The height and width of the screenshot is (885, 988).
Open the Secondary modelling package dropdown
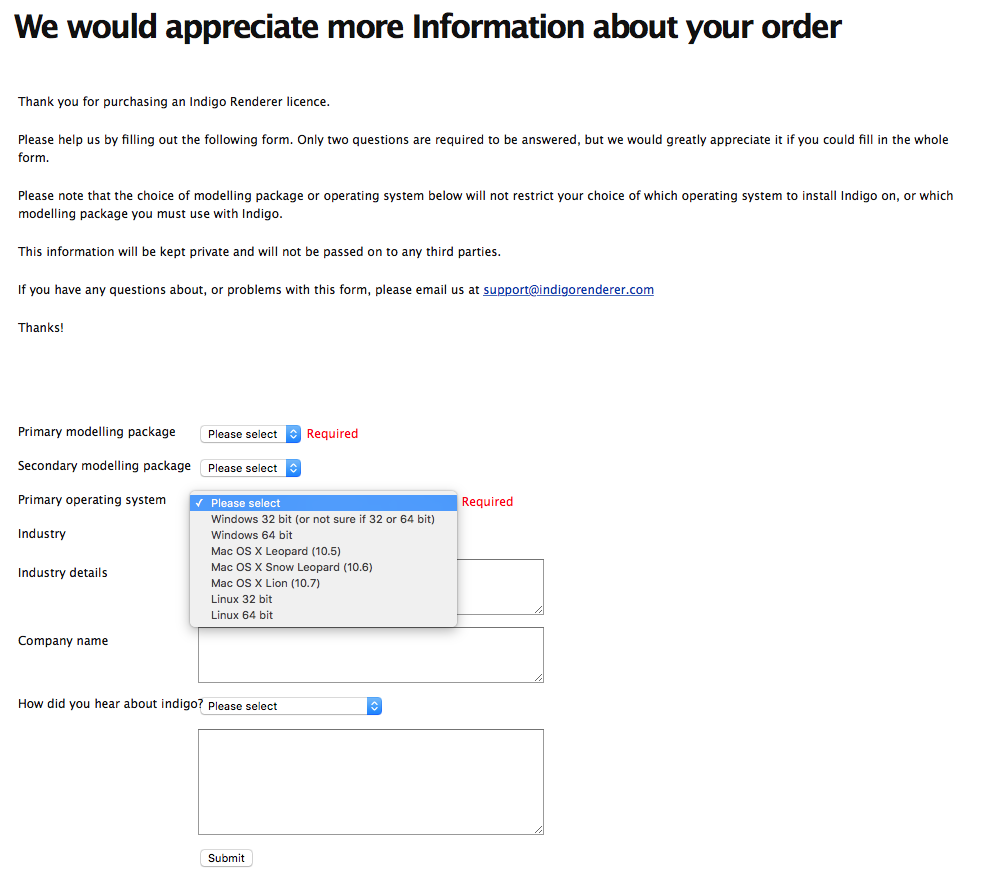[250, 468]
